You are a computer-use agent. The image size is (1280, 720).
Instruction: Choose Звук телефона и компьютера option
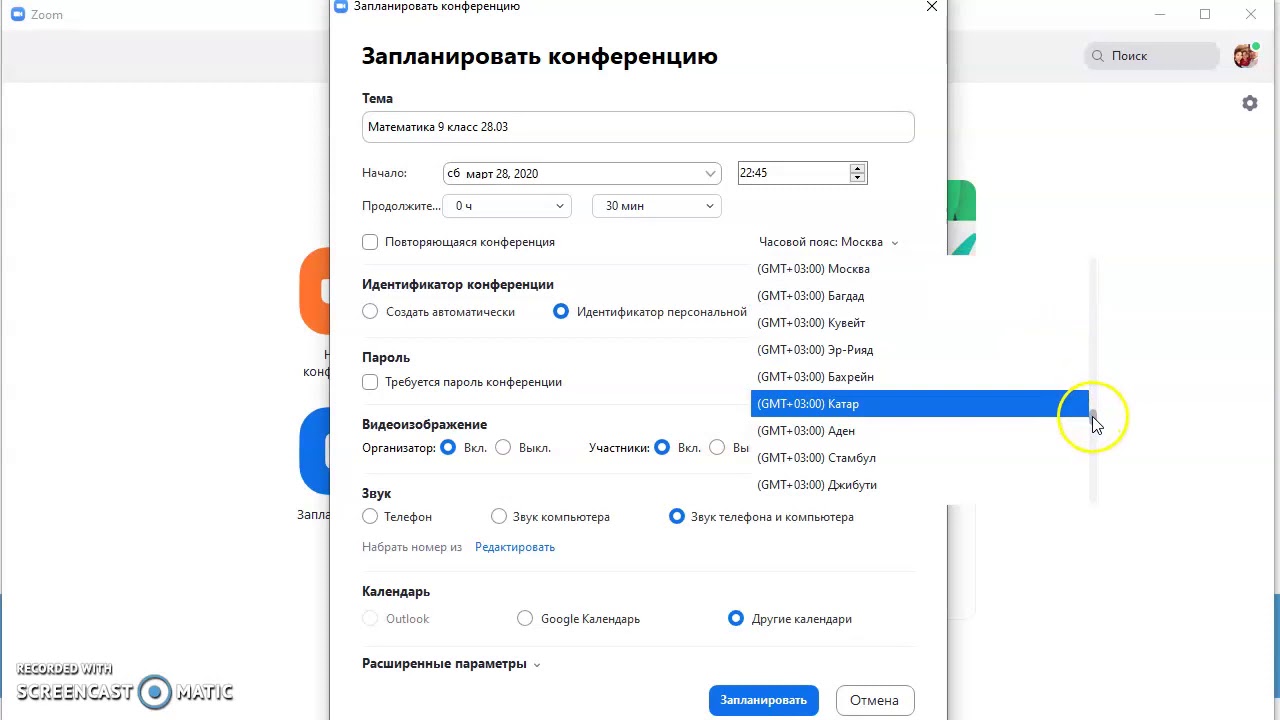[677, 517]
